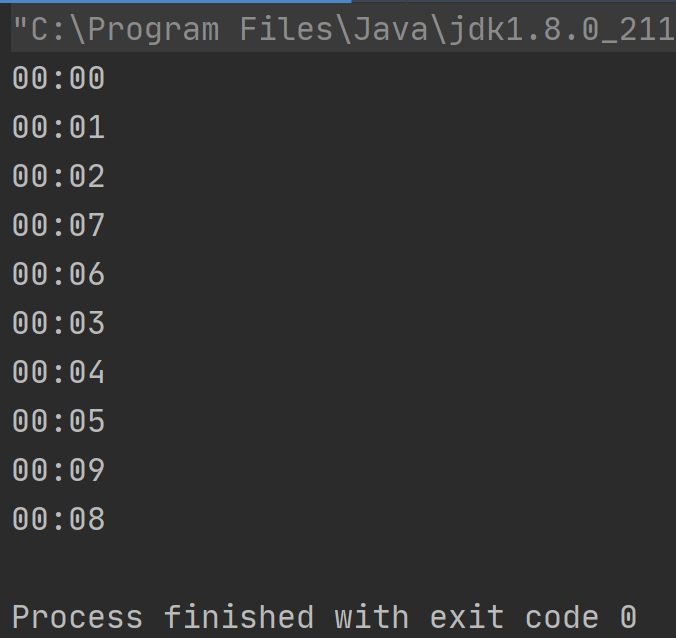Click the 00:01 console line

pyautogui.click(x=59, y=127)
